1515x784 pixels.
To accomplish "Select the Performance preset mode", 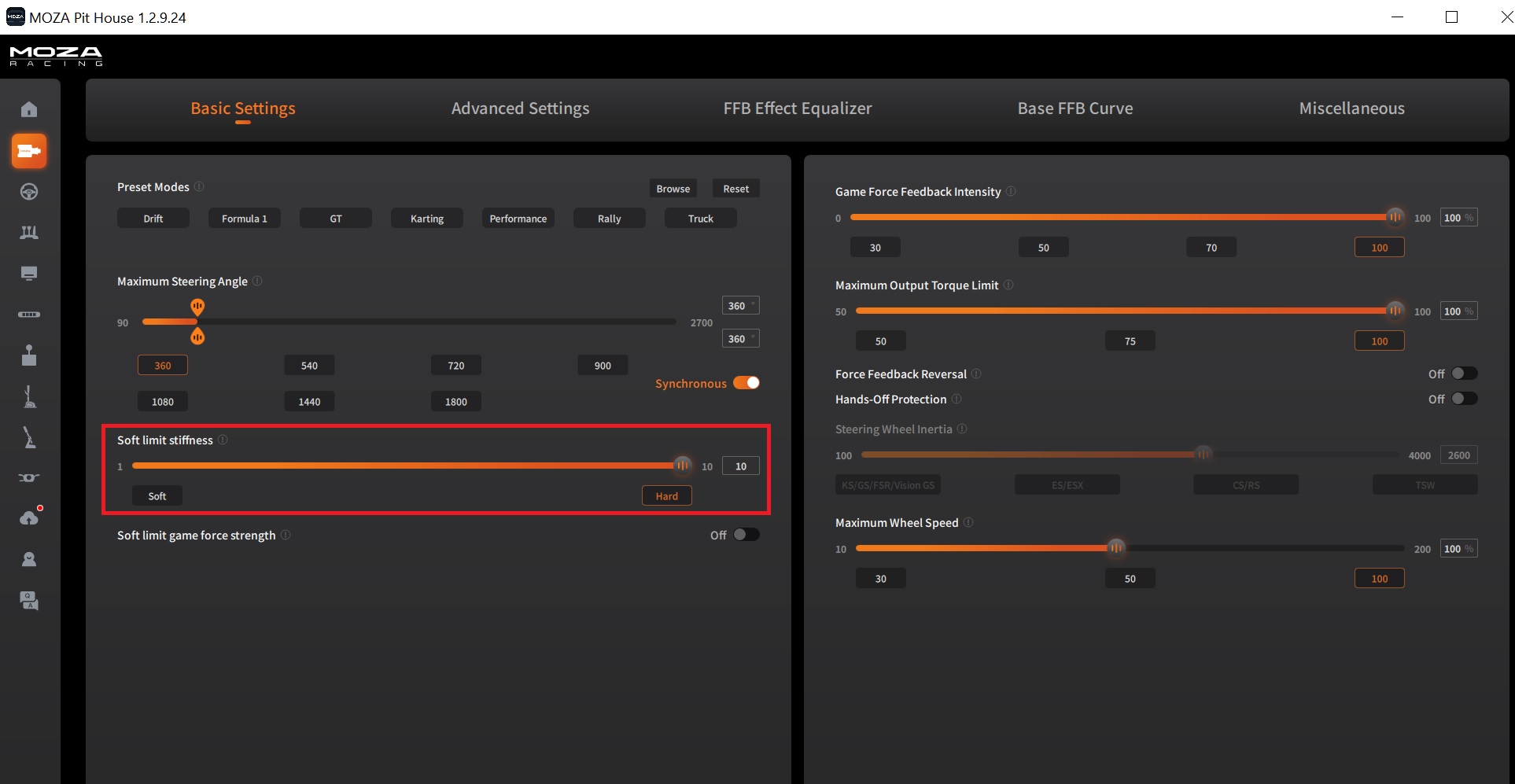I will [x=518, y=219].
